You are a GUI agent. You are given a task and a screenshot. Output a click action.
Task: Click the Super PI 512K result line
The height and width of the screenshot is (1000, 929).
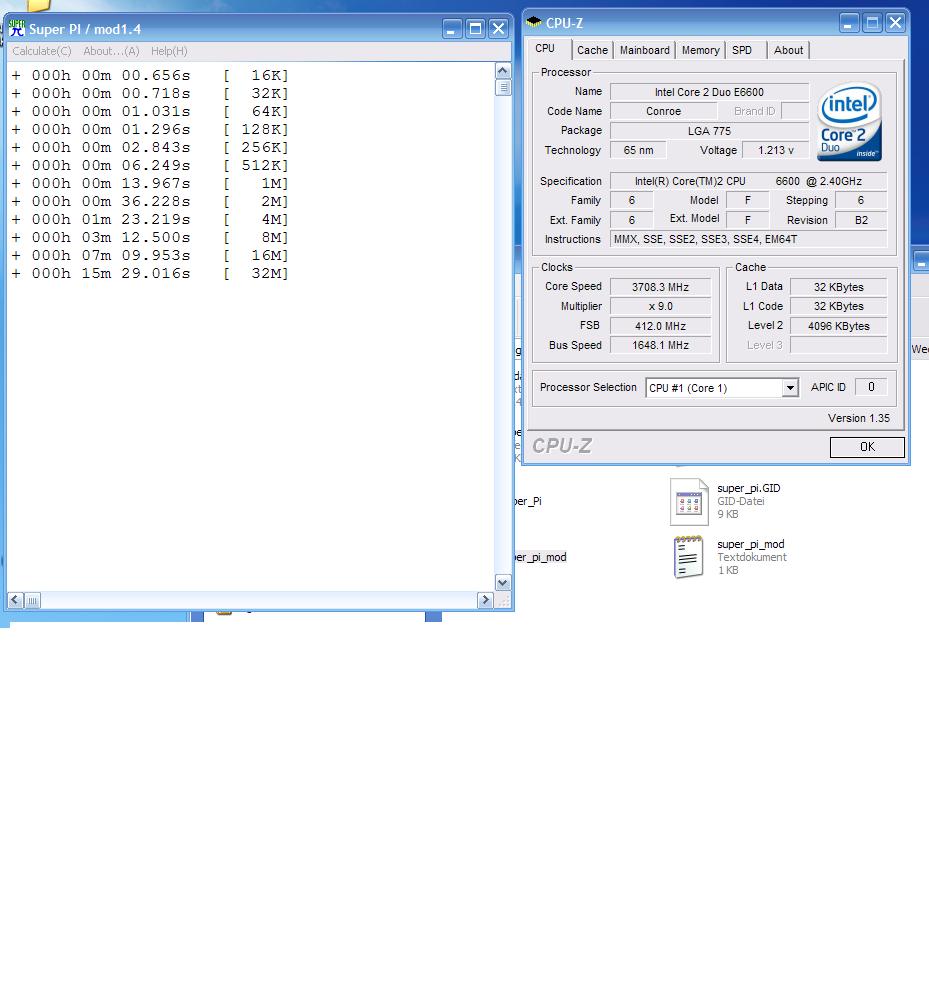point(150,165)
